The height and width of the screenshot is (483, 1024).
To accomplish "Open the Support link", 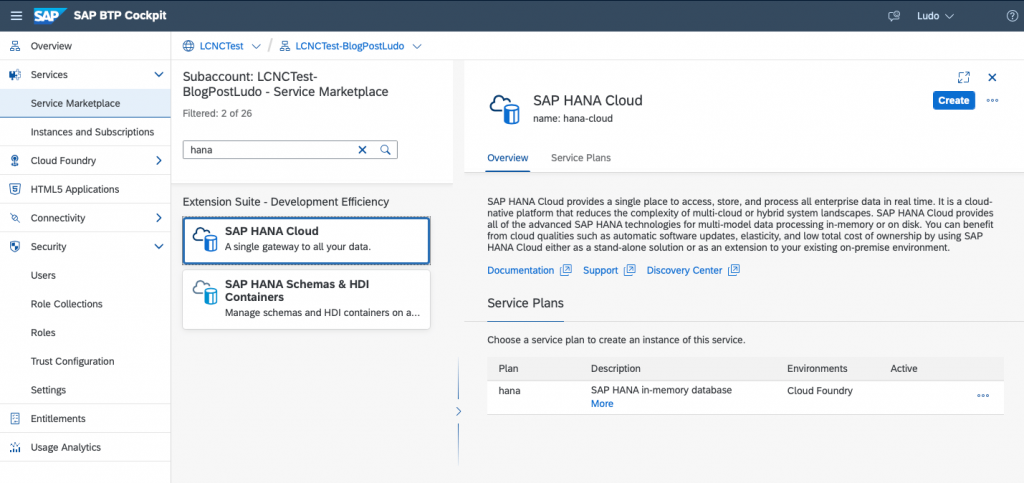I will (x=600, y=270).
